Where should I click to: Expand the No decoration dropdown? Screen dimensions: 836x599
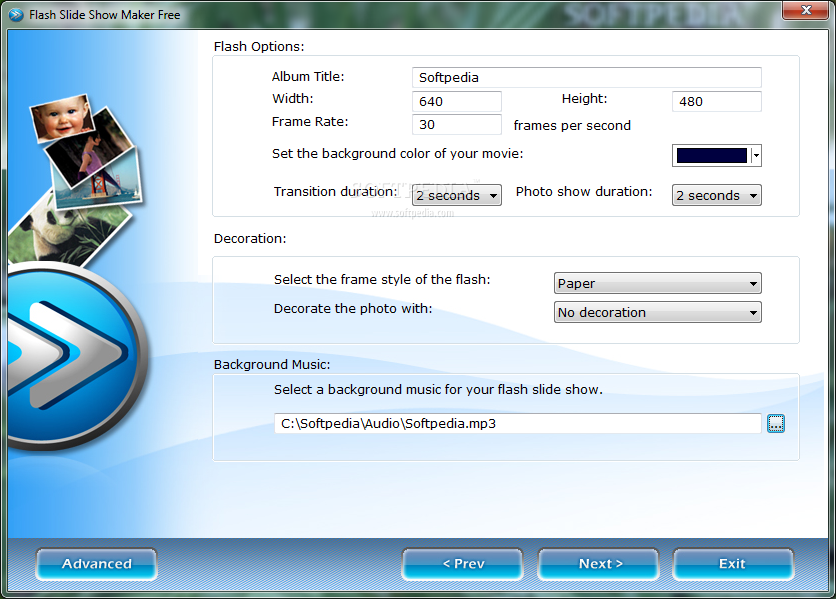tap(657, 312)
